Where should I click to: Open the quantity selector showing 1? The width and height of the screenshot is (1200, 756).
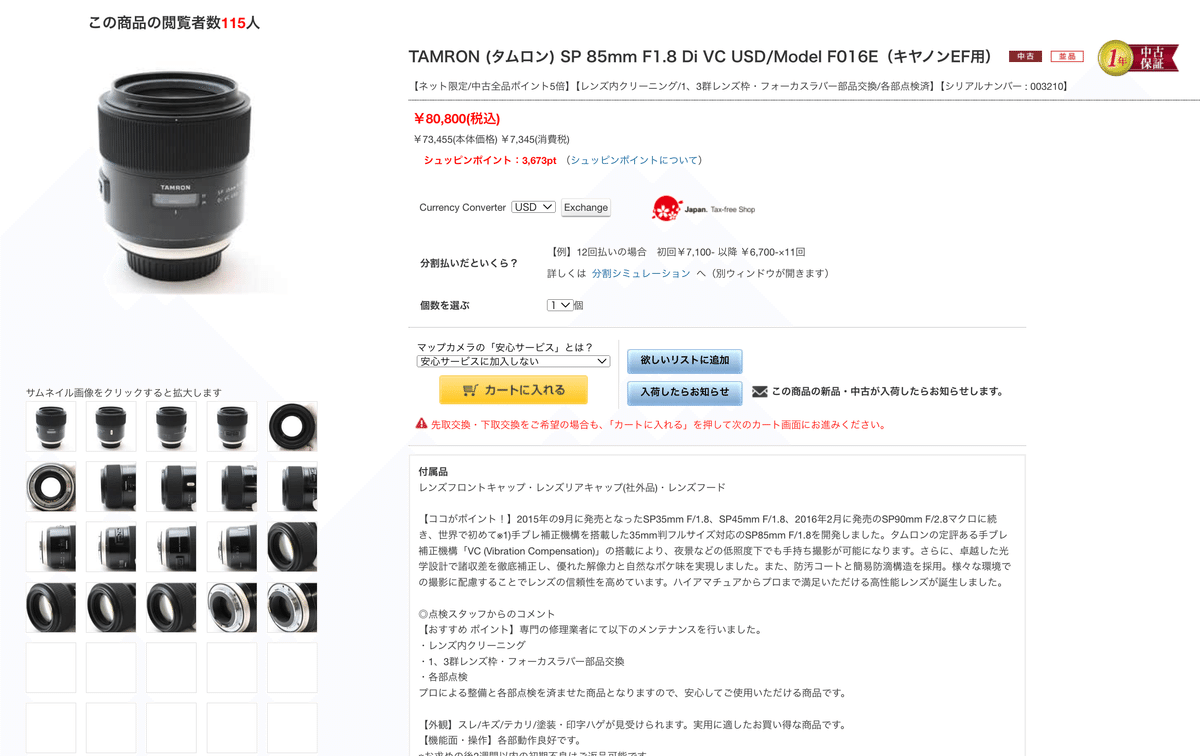560,305
